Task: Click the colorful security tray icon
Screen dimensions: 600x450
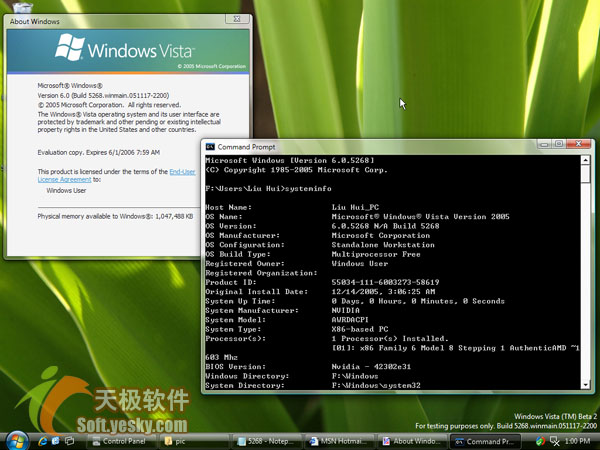Action: (x=540, y=442)
